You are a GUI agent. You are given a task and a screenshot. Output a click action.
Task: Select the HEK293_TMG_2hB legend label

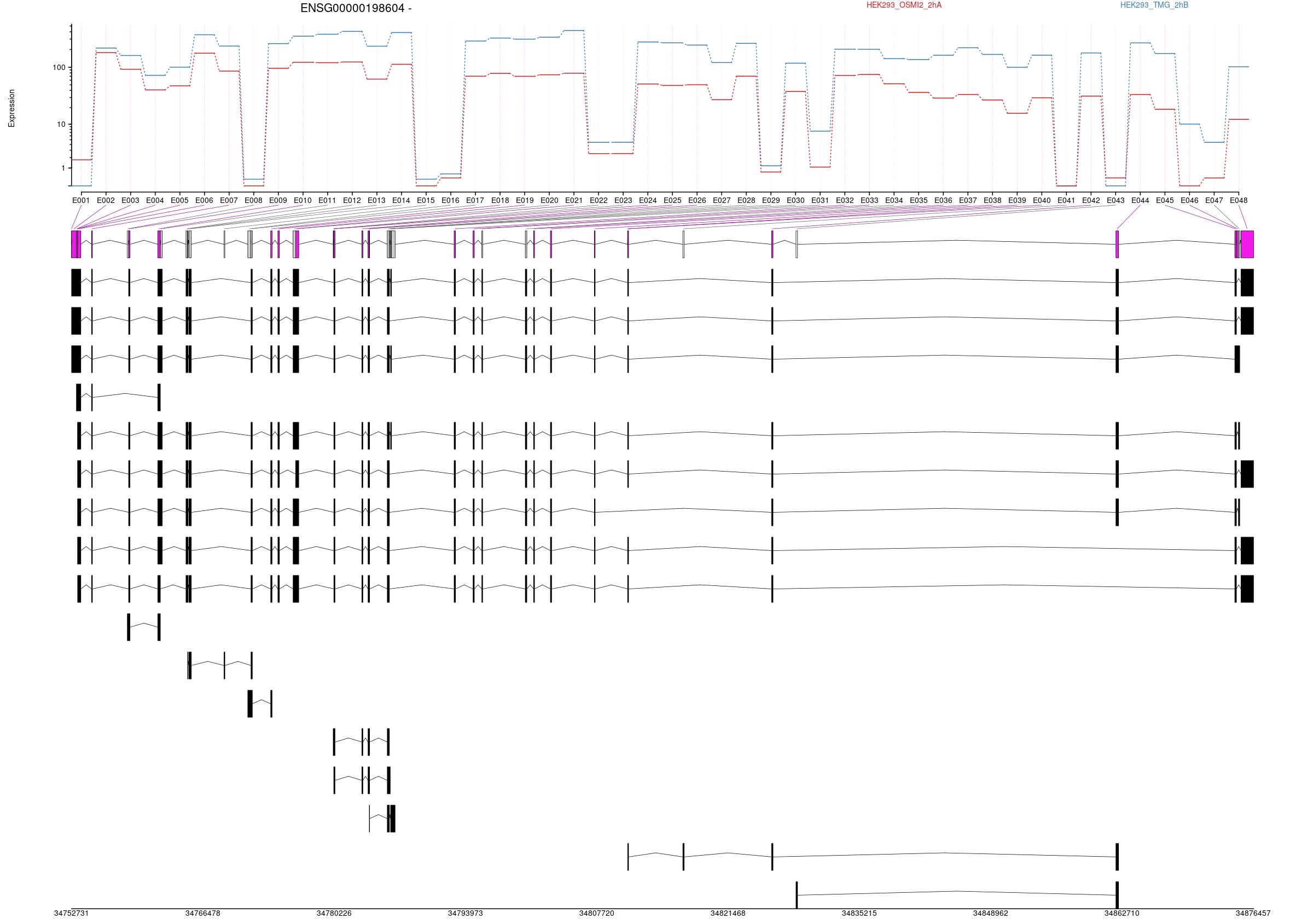(1154, 5)
